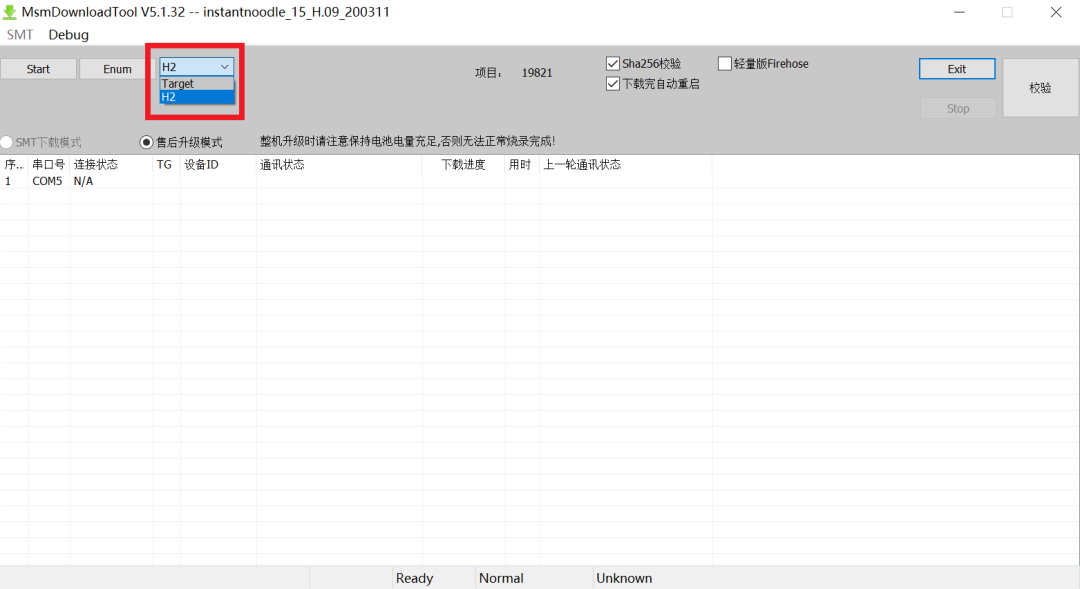Image resolution: width=1080 pixels, height=589 pixels.
Task: Click the 串口号 column header
Action: tap(49, 165)
